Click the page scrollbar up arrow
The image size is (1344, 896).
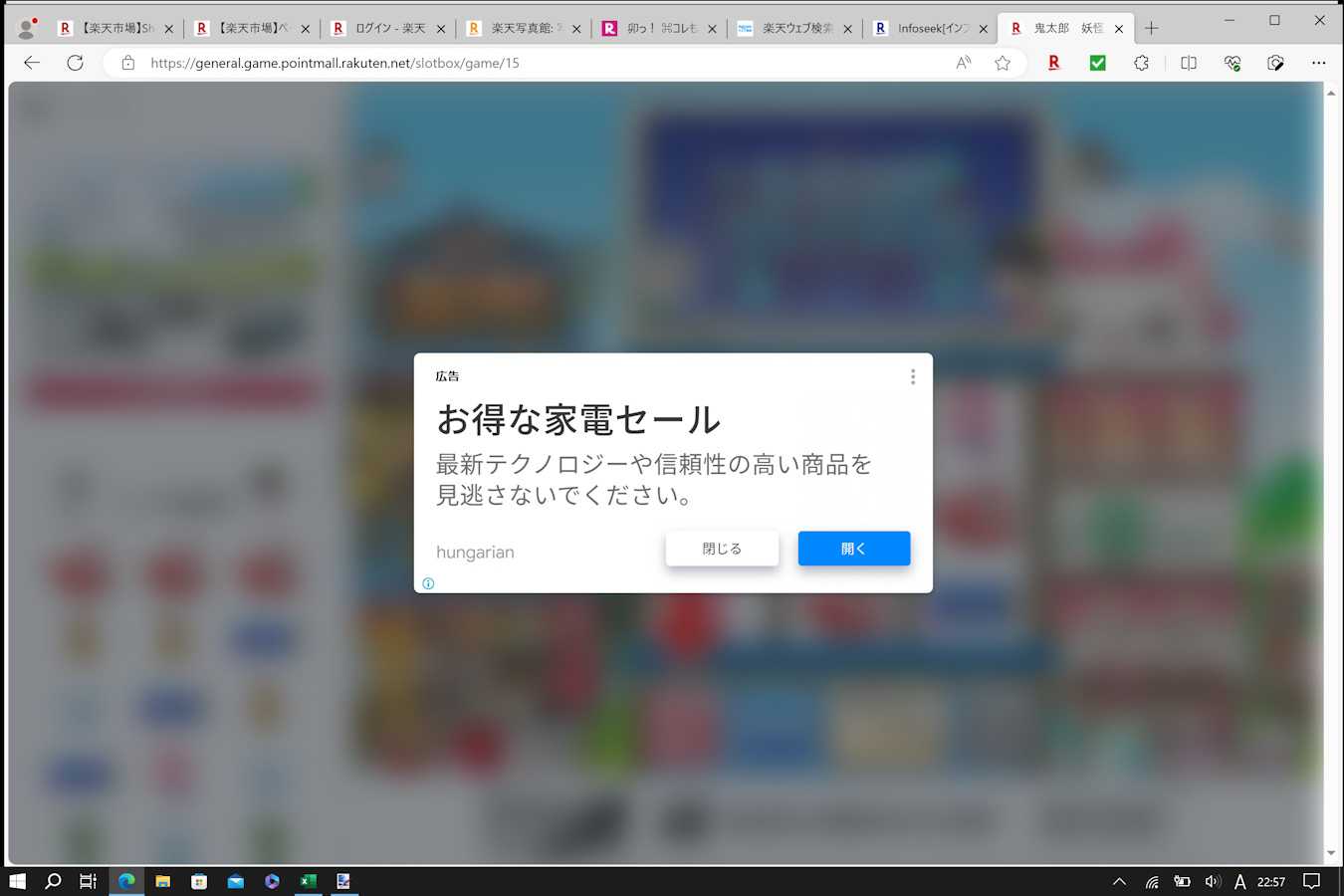1331,93
